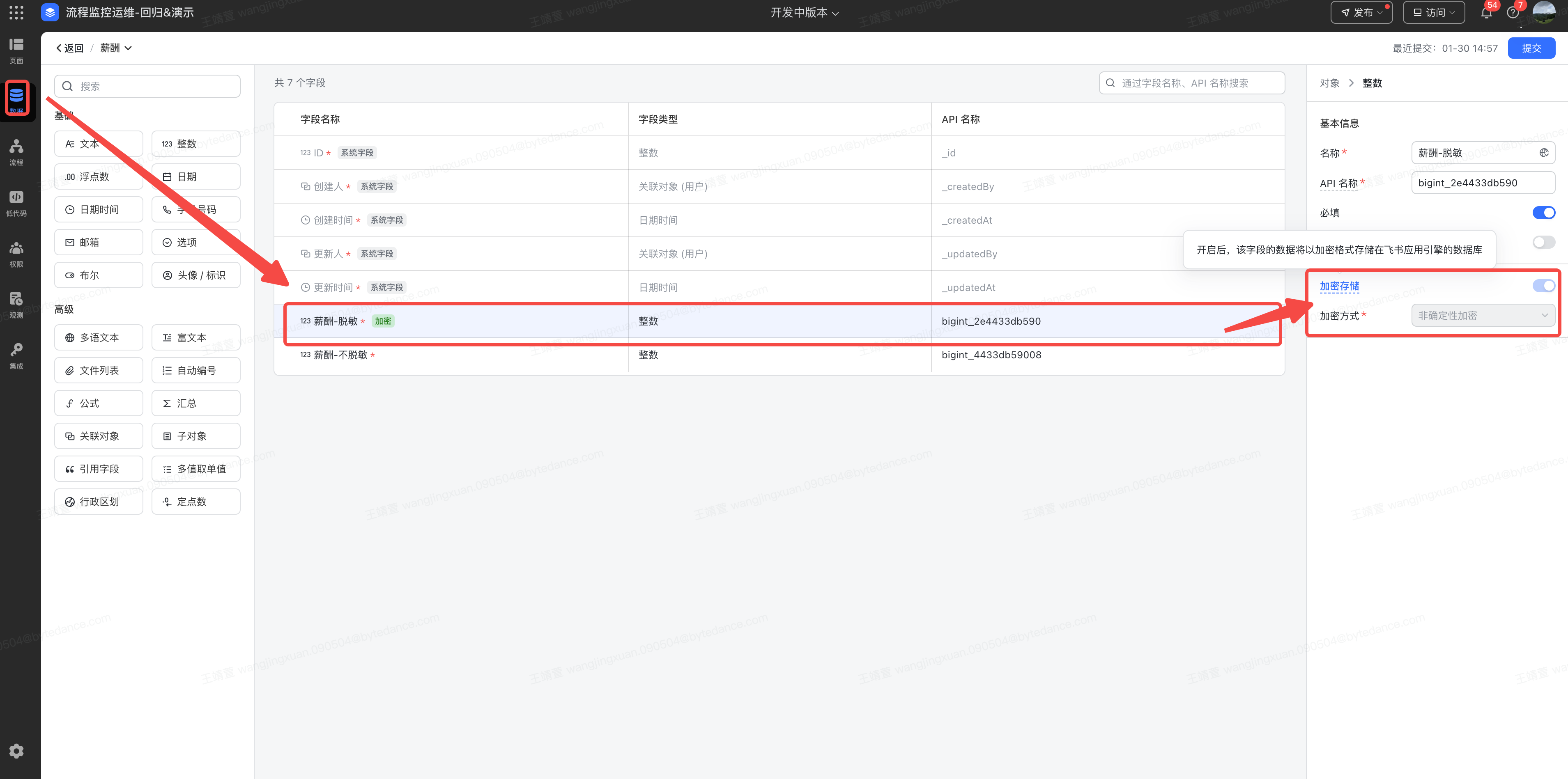1568x779 pixels.
Task: Add a 文本 text field type
Action: [99, 144]
